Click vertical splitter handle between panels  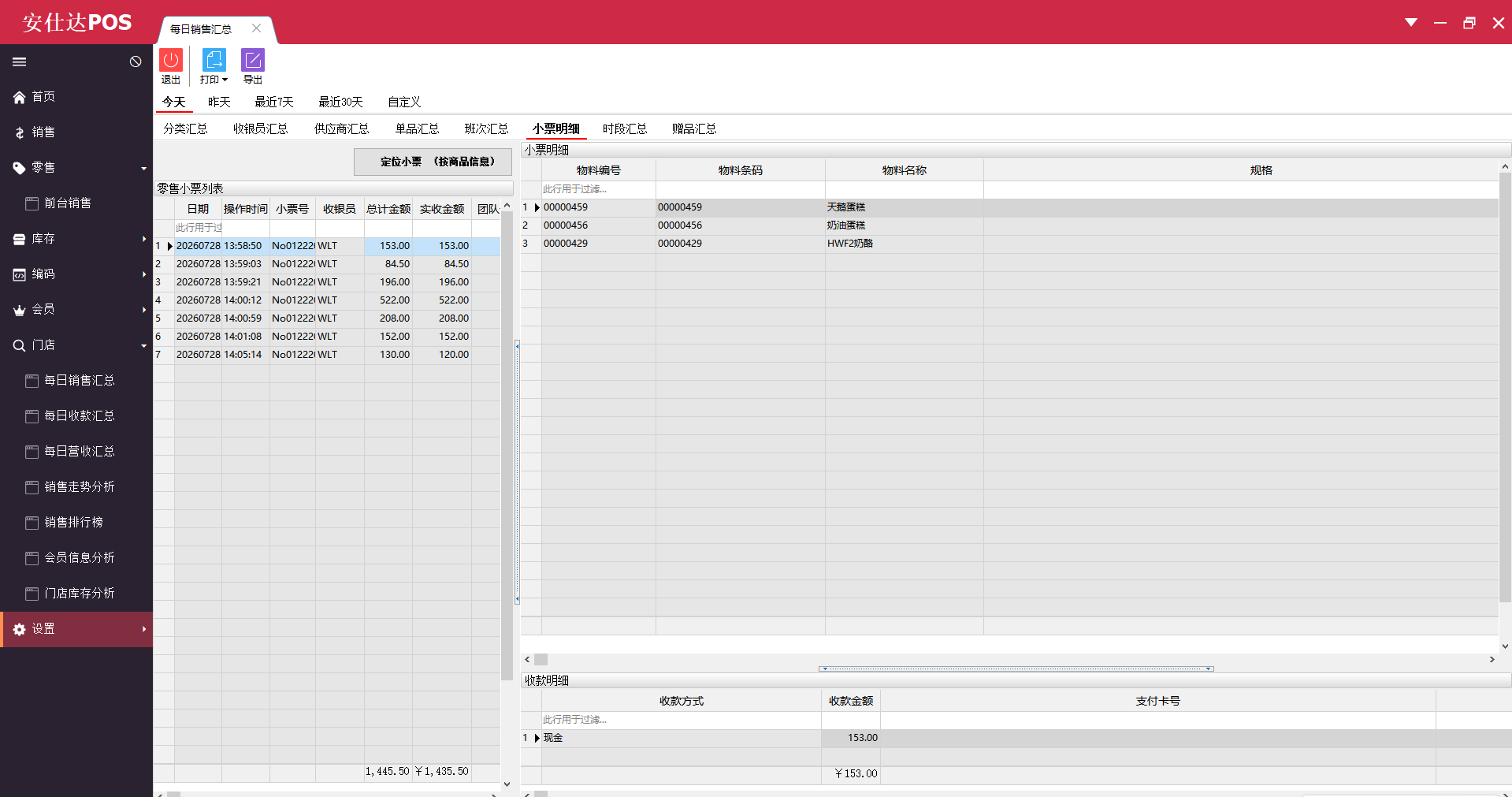tap(517, 471)
